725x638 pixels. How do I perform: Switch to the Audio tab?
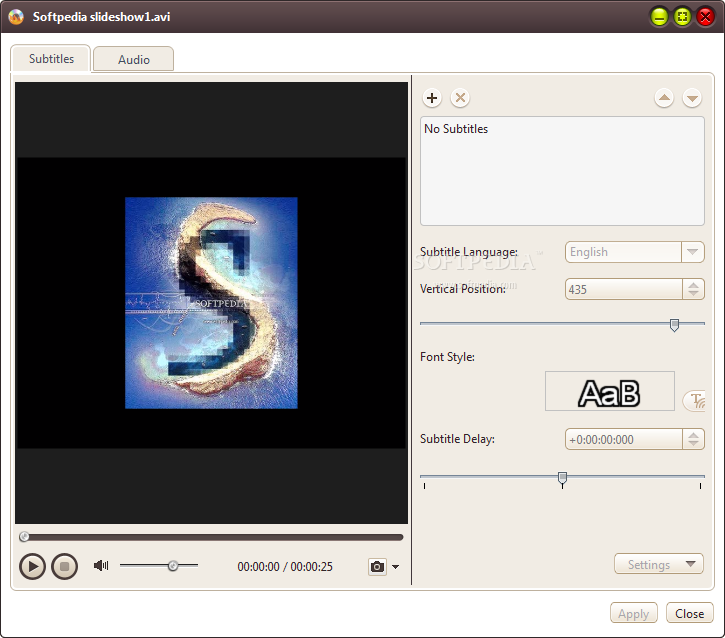pyautogui.click(x=134, y=59)
